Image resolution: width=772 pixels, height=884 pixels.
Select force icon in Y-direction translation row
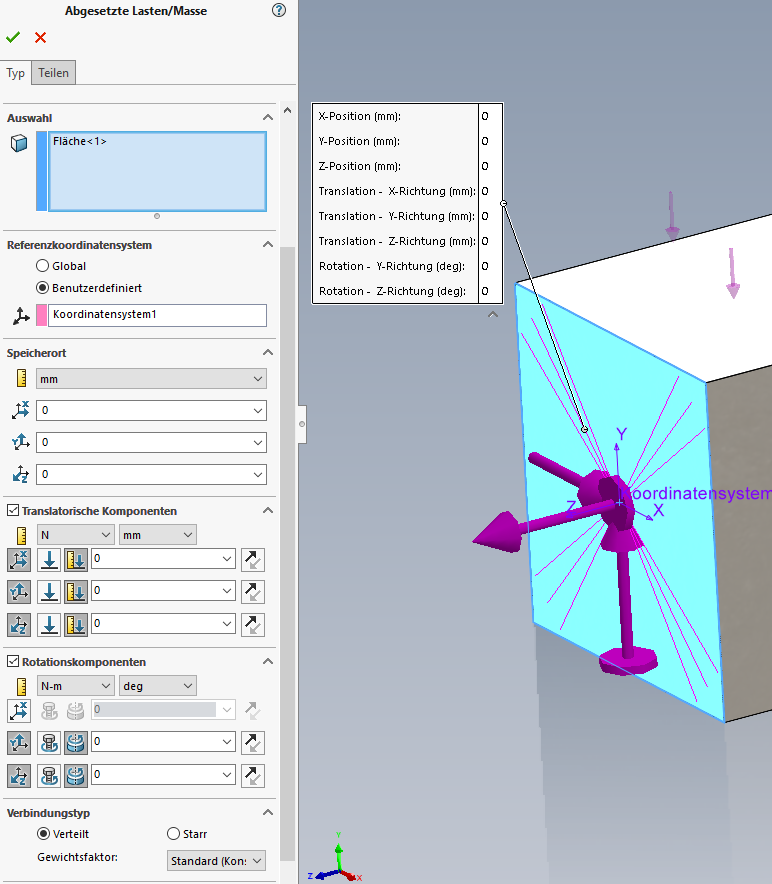click(49, 592)
